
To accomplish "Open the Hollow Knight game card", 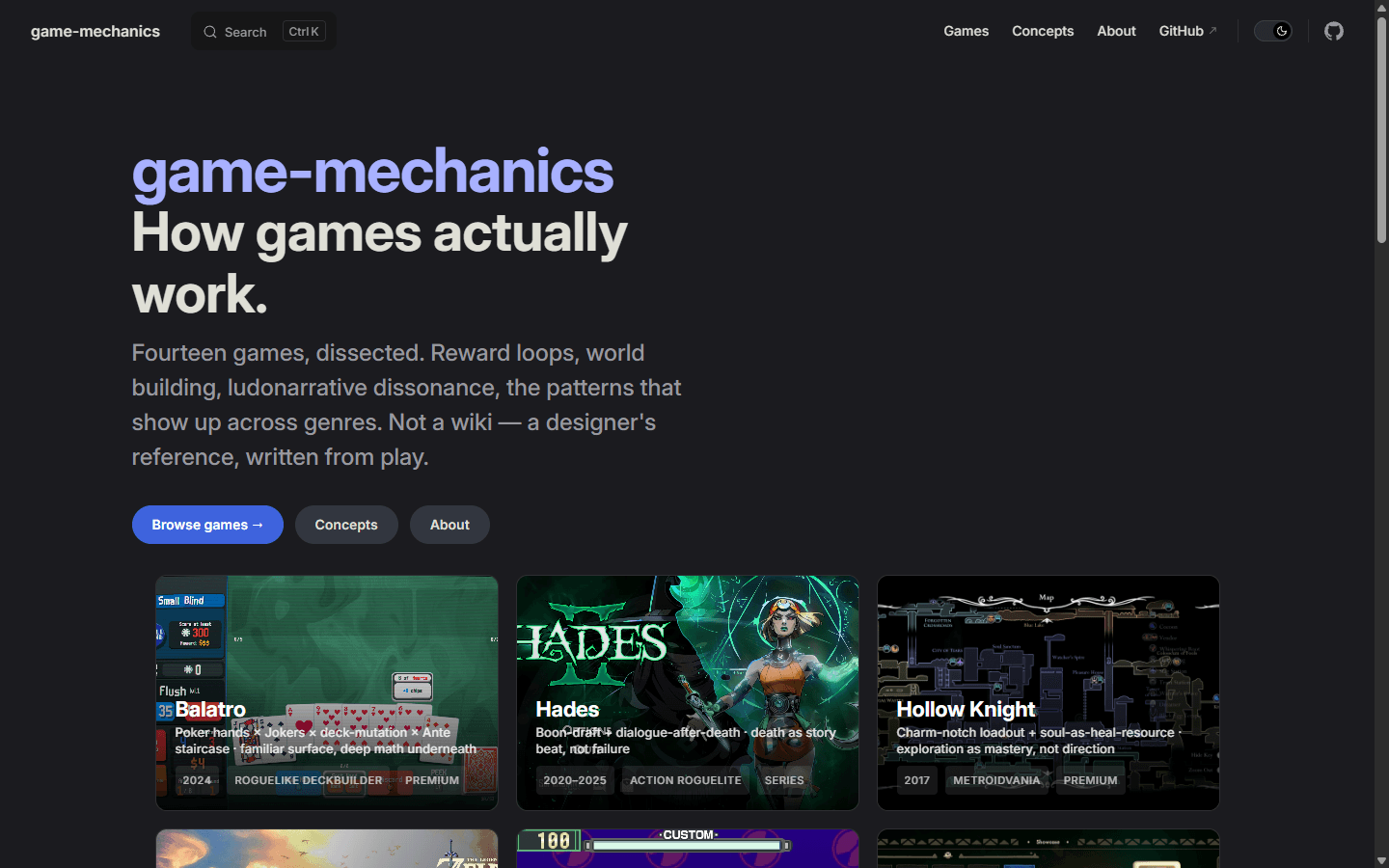I will coord(1049,692).
